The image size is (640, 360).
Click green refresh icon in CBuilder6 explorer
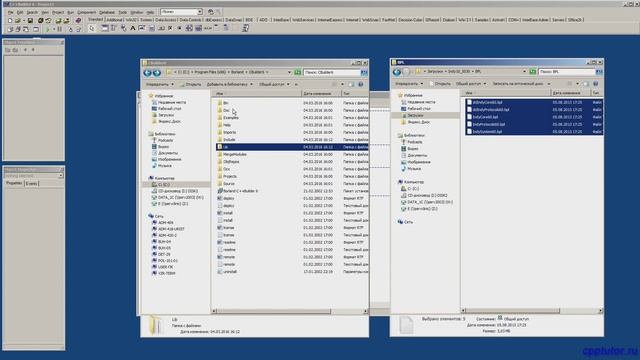[298, 72]
